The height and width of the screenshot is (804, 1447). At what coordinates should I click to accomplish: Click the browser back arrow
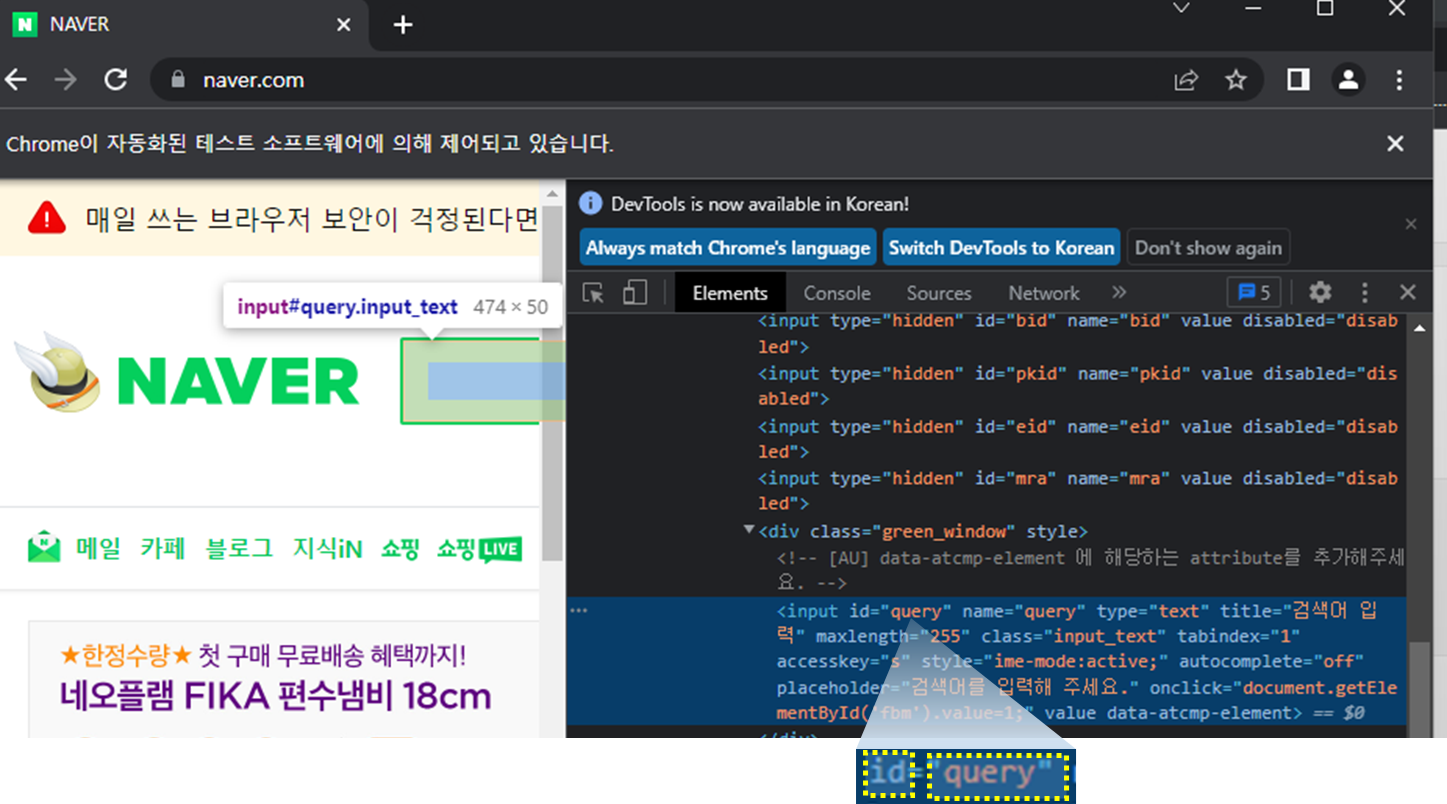click(16, 80)
